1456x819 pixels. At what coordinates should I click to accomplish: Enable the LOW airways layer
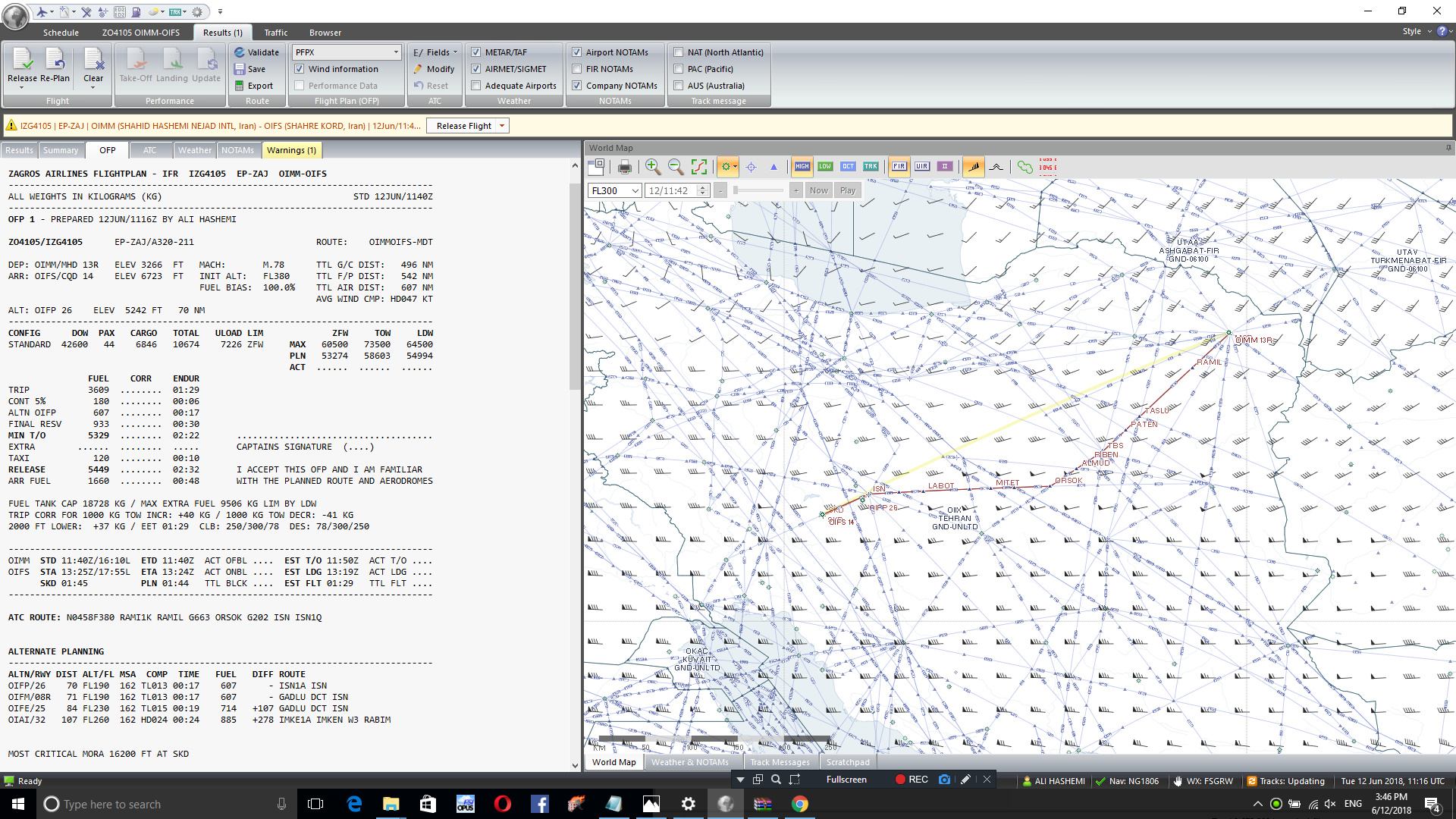(x=824, y=166)
